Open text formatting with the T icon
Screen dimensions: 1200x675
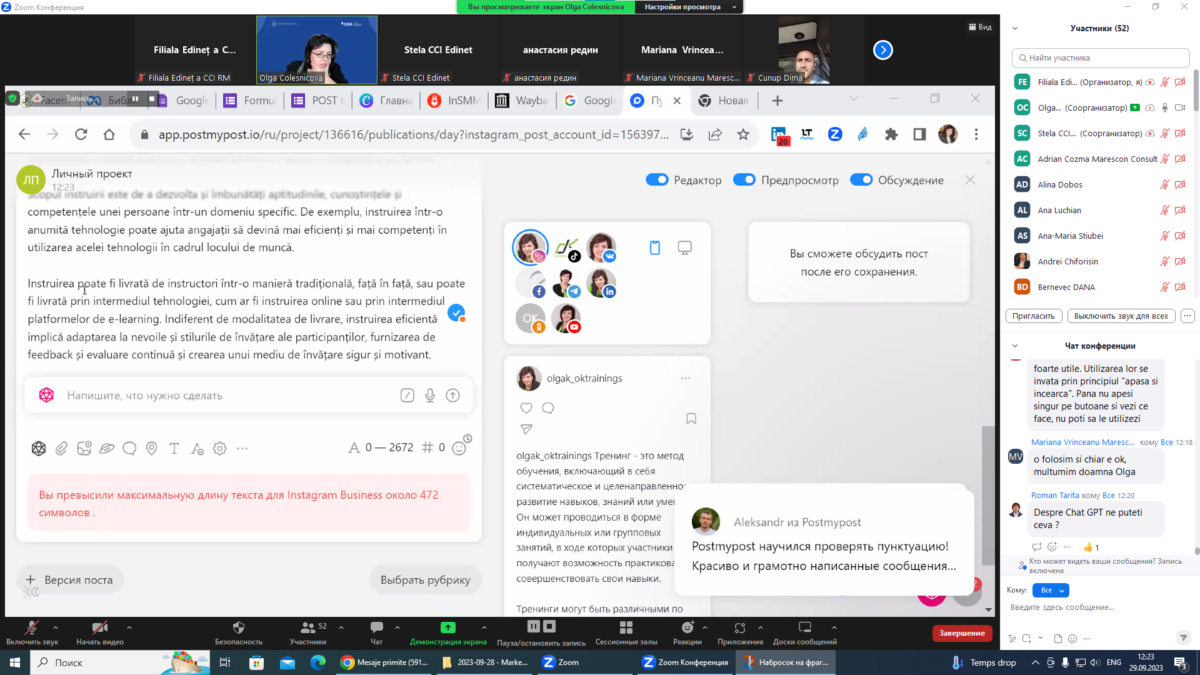coord(175,448)
